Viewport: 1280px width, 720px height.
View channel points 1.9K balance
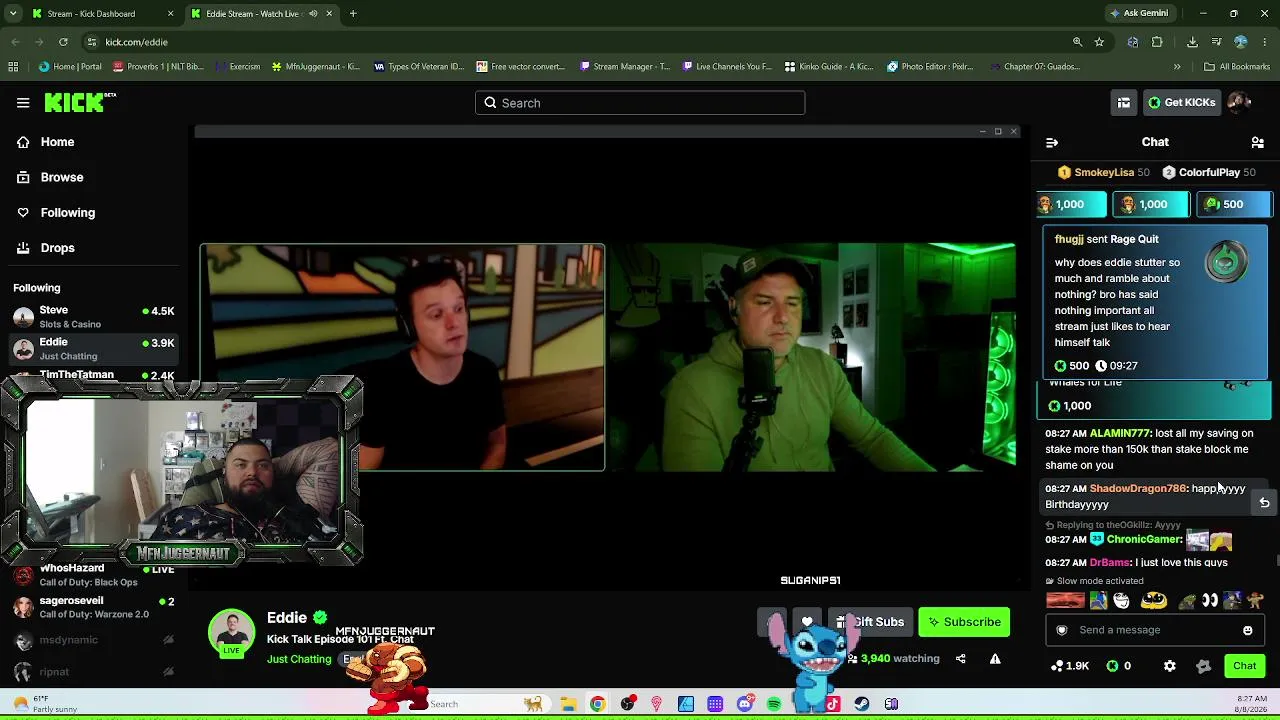1070,666
